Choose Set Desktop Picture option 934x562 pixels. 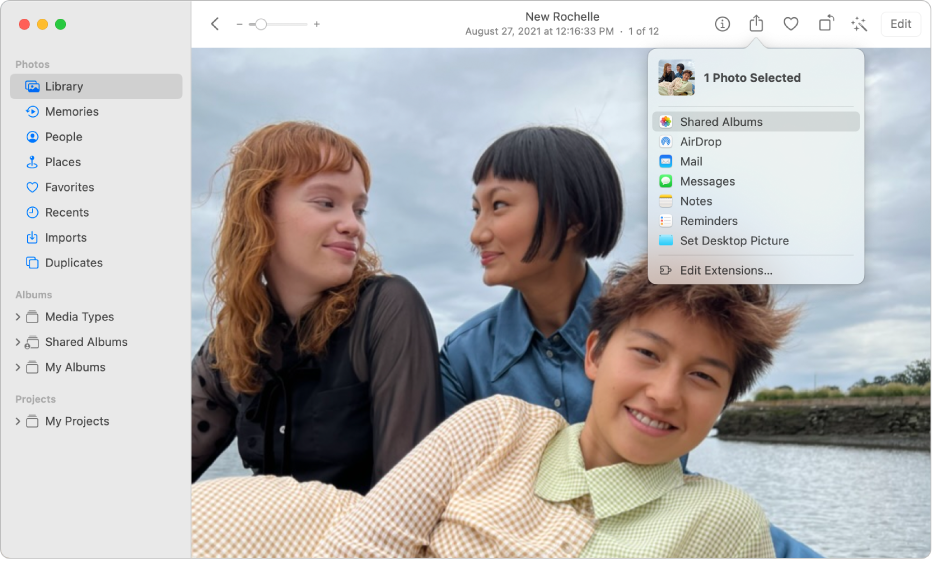(734, 241)
